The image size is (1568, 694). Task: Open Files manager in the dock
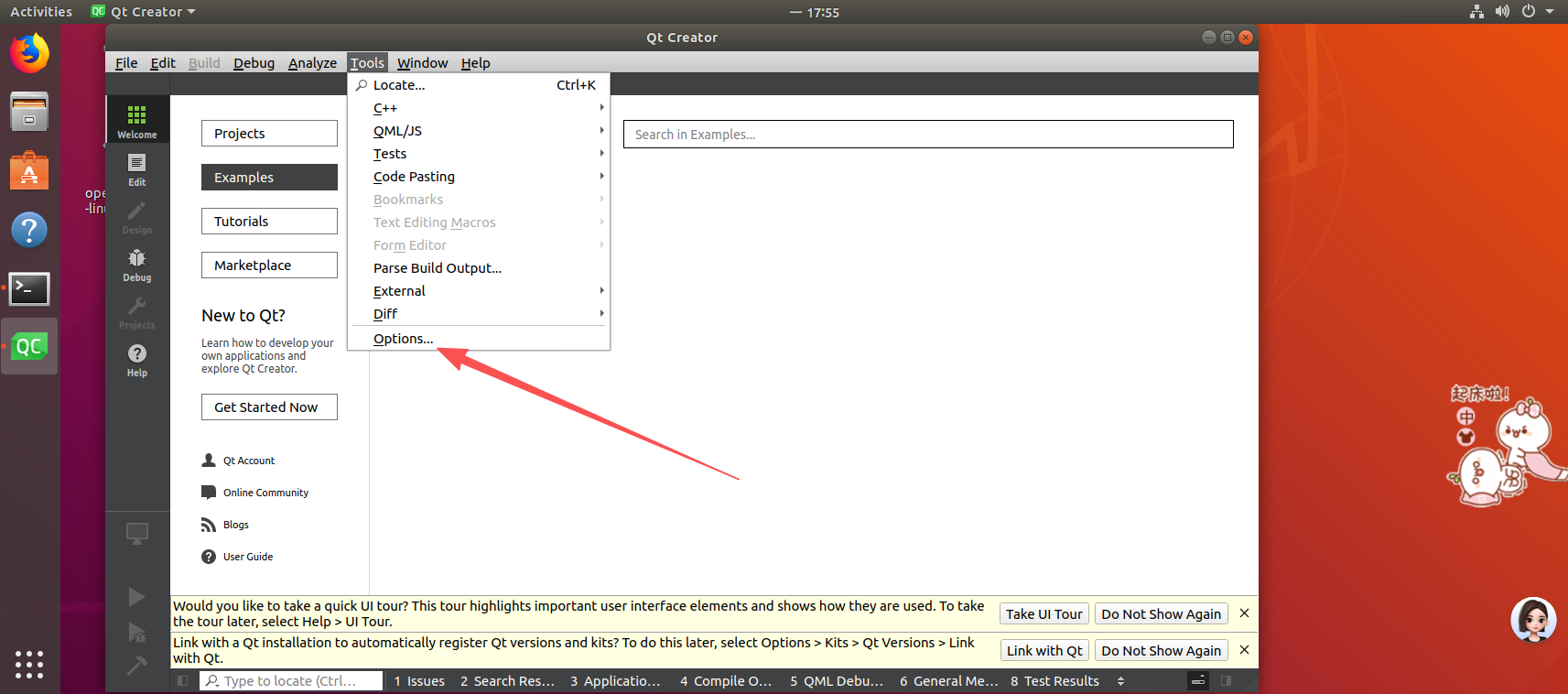click(29, 112)
